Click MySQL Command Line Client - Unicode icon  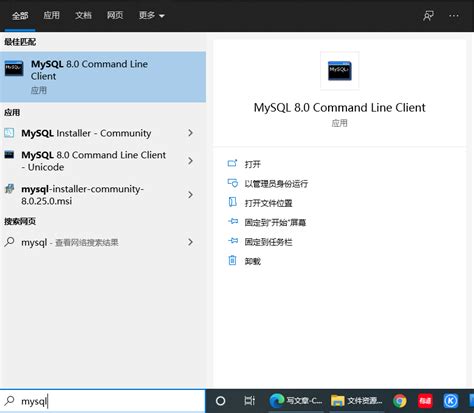pyautogui.click(x=9, y=154)
